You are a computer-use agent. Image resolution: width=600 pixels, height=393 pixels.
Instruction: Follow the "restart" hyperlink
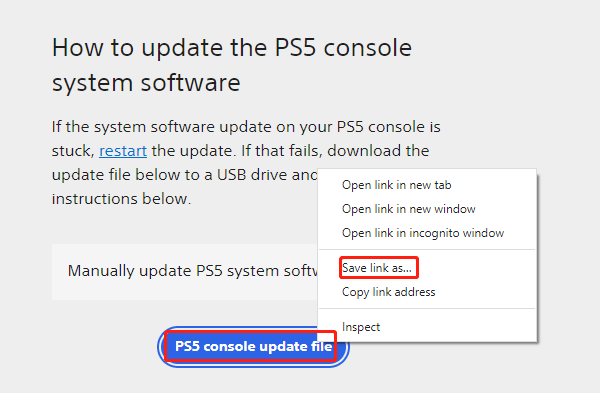click(x=123, y=151)
